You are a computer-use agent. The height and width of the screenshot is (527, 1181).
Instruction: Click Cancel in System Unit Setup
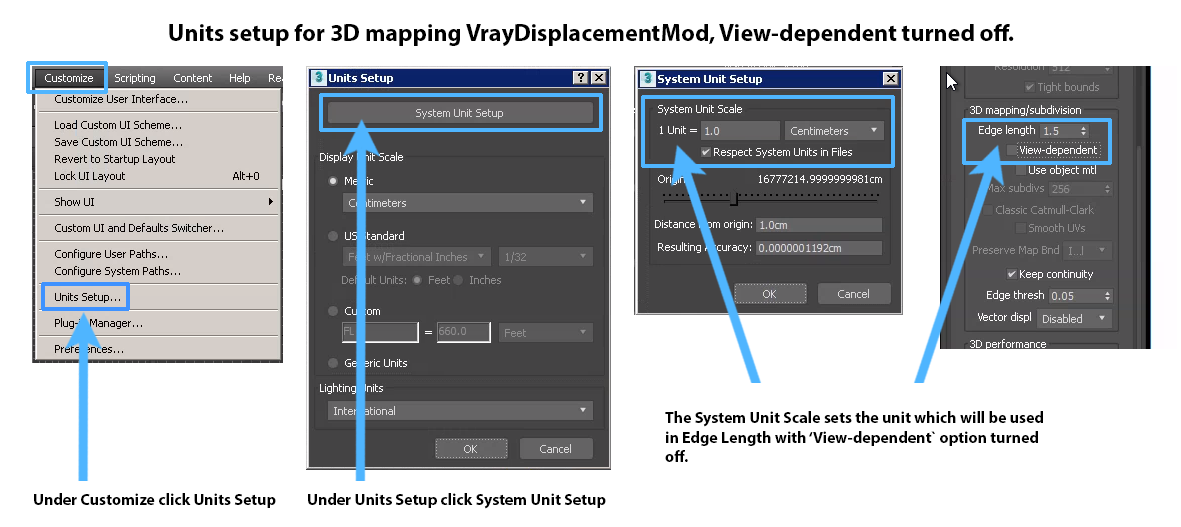853,294
